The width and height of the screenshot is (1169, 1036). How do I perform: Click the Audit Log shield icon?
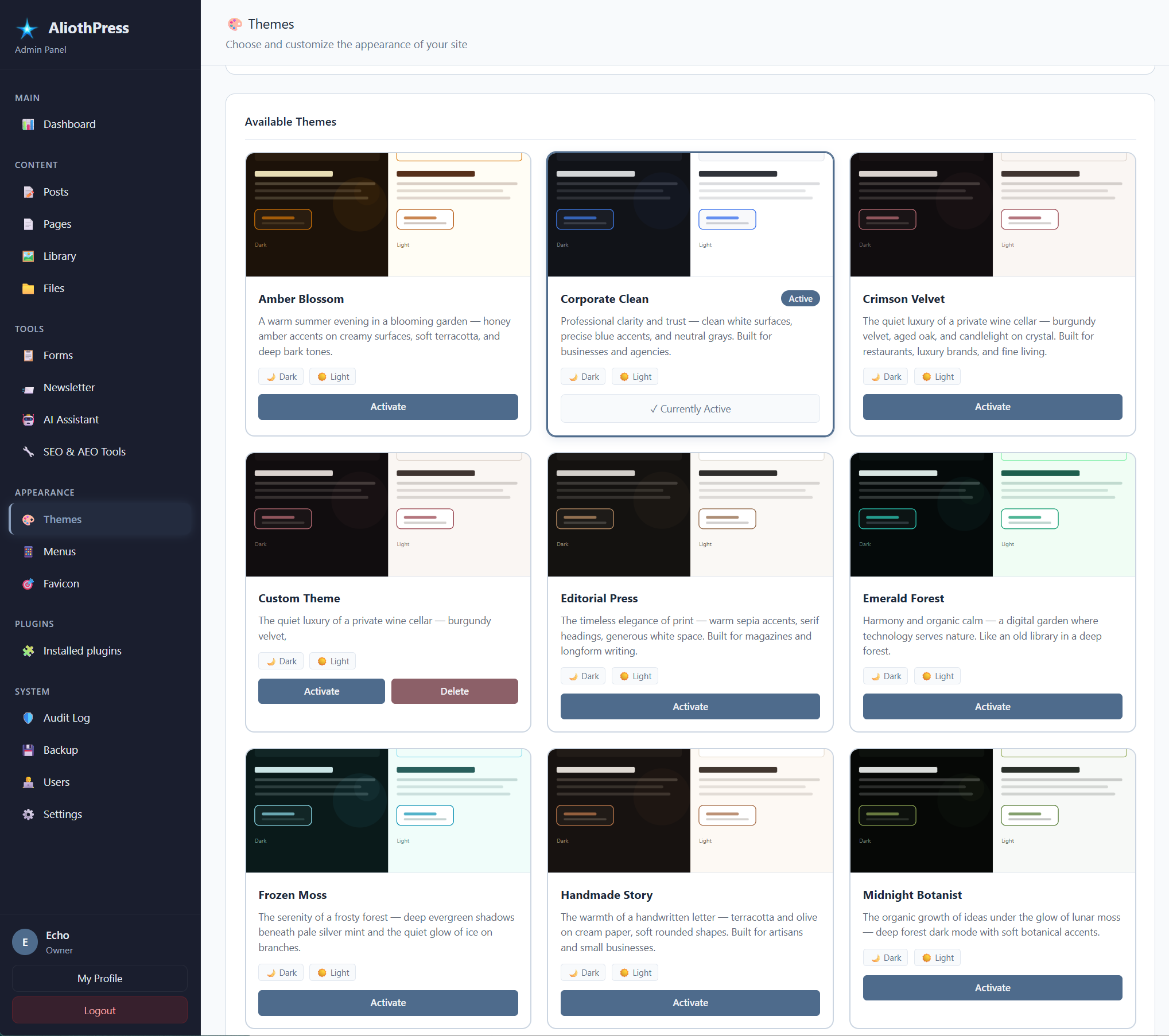click(x=28, y=718)
